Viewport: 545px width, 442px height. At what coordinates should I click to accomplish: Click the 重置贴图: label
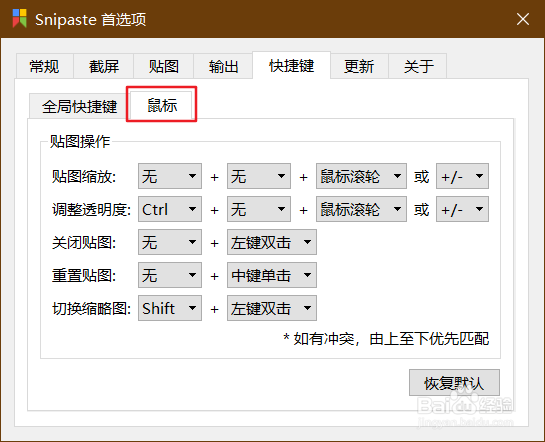tap(84, 276)
